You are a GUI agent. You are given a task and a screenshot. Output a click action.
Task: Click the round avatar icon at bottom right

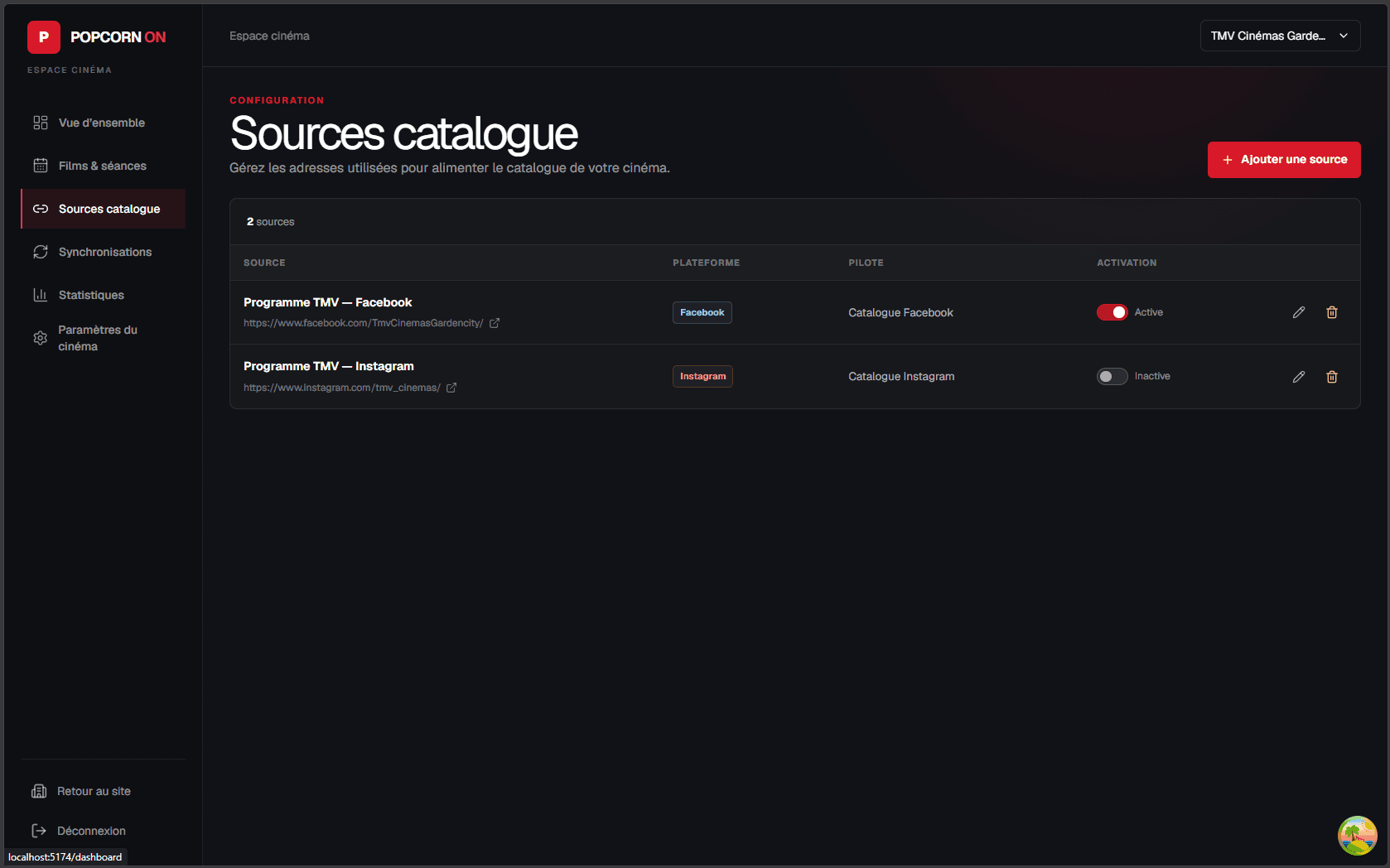click(1358, 836)
